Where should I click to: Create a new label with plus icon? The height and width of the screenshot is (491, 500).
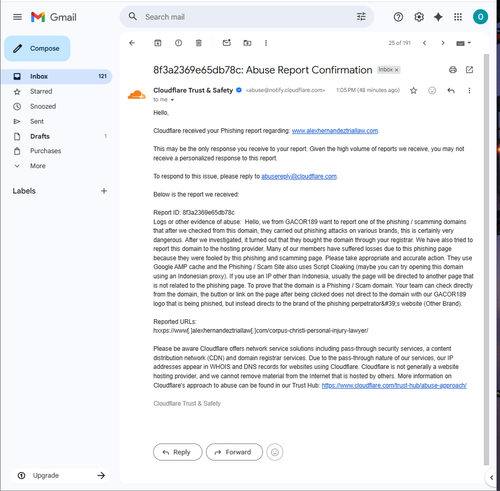tap(104, 191)
